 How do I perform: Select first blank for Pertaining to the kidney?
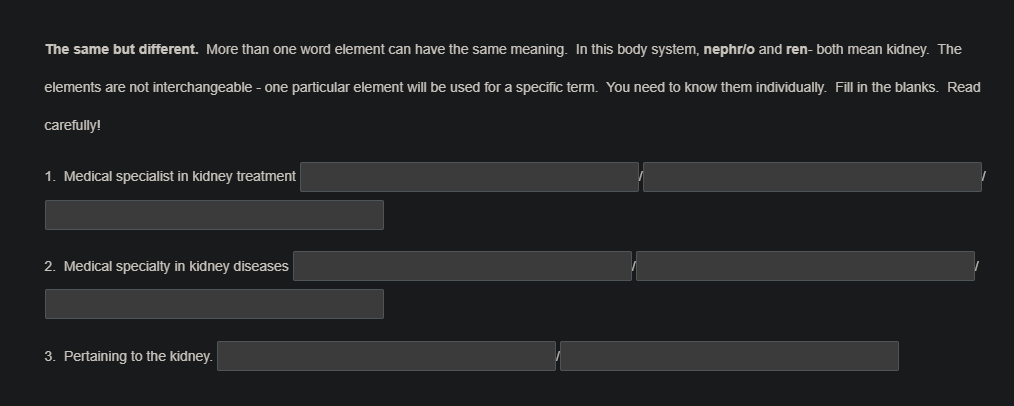(x=386, y=356)
